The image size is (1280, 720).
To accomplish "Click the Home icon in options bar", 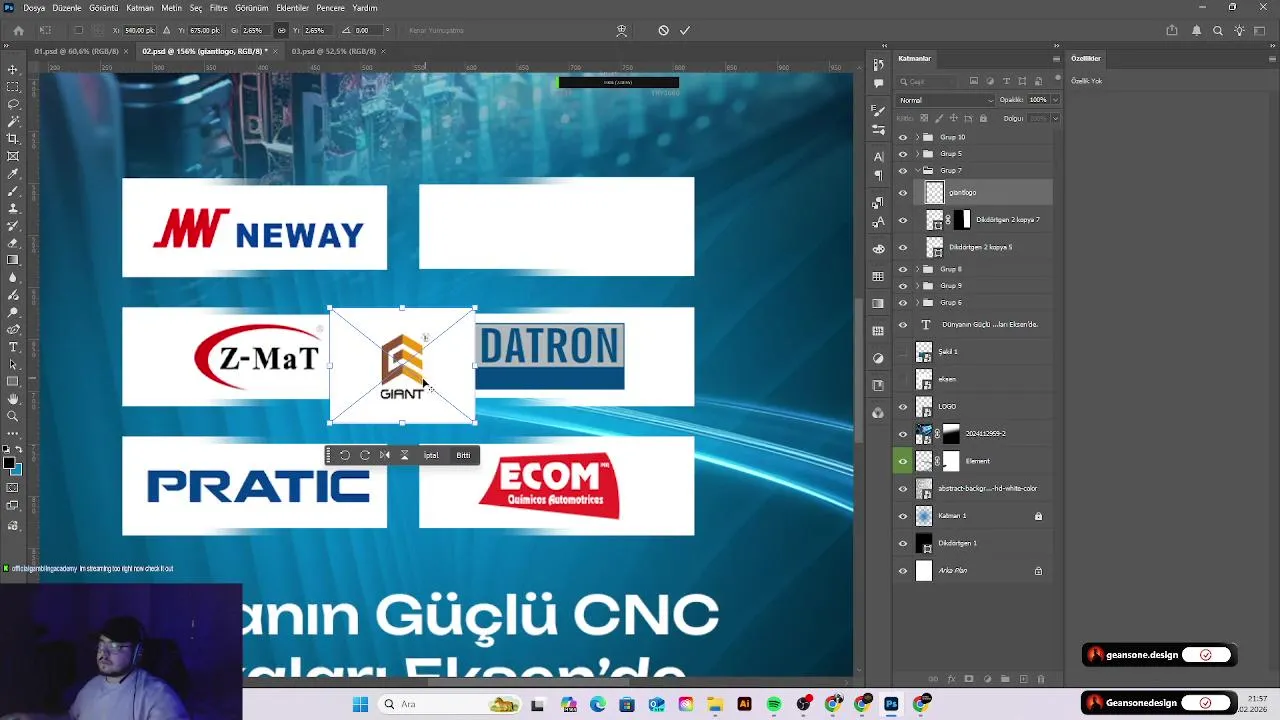I will 18,30.
